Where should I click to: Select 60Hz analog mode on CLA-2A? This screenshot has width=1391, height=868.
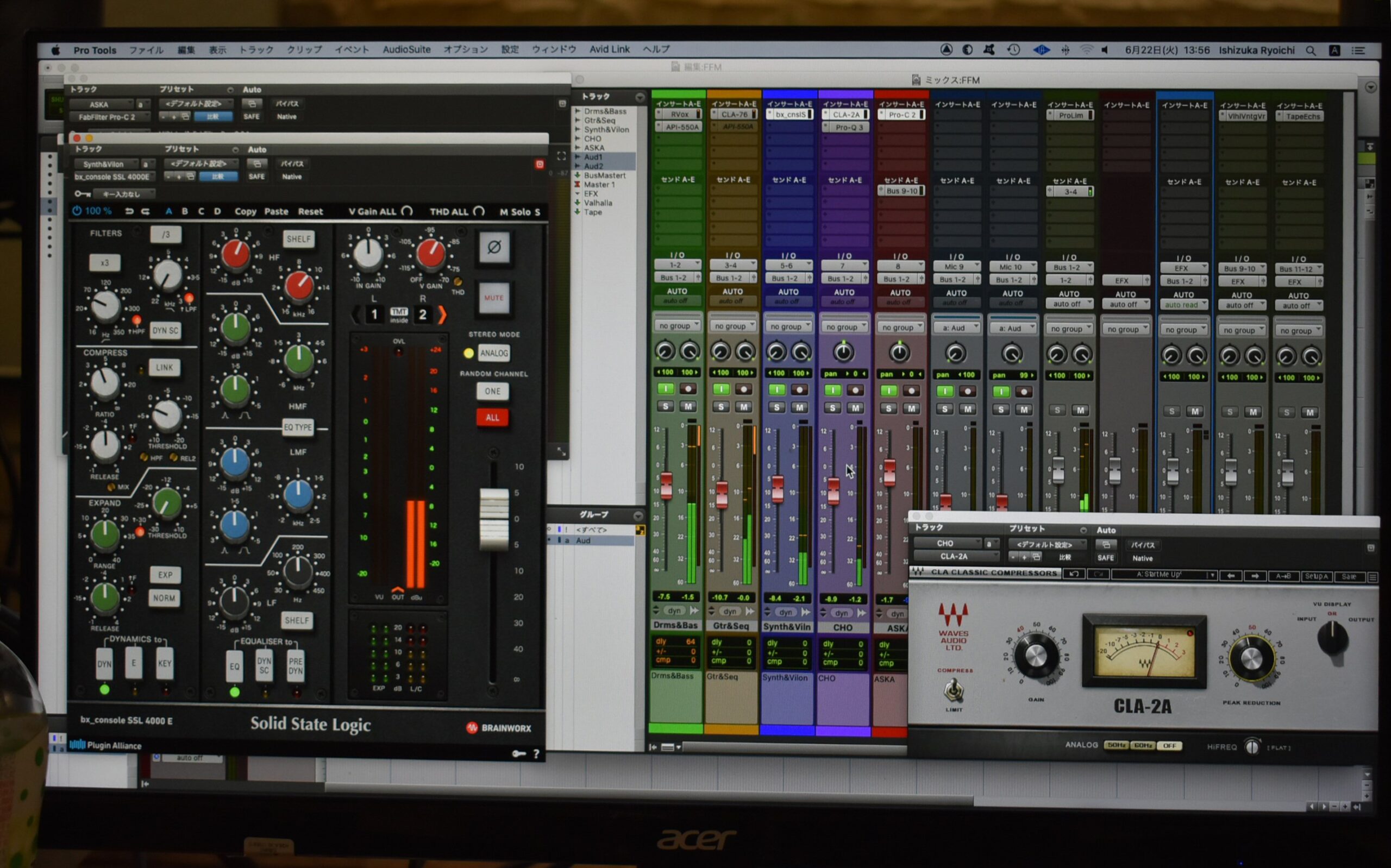coord(1143,745)
